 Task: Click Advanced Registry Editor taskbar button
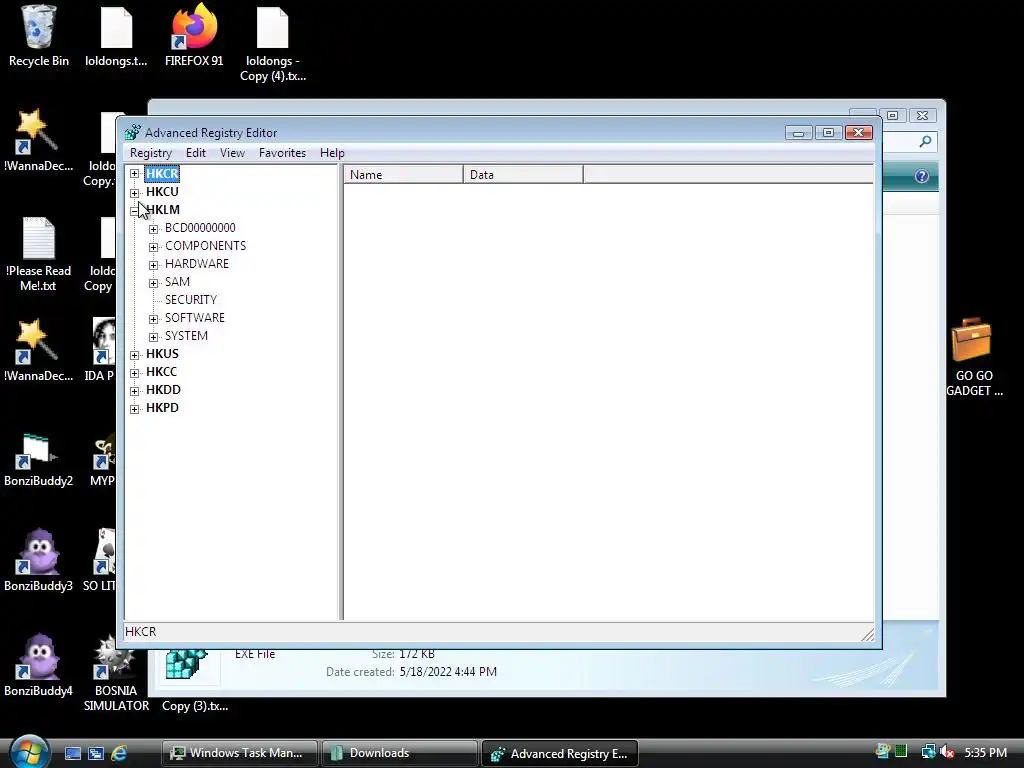pos(560,753)
